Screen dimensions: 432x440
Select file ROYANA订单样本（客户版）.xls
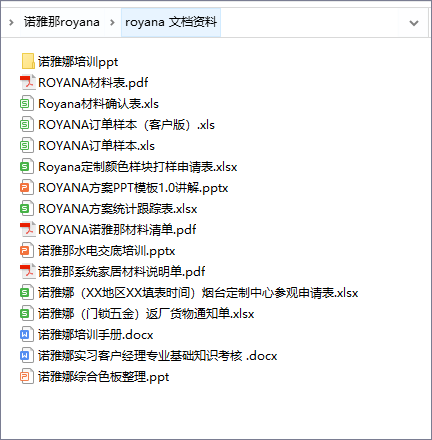click(126, 125)
